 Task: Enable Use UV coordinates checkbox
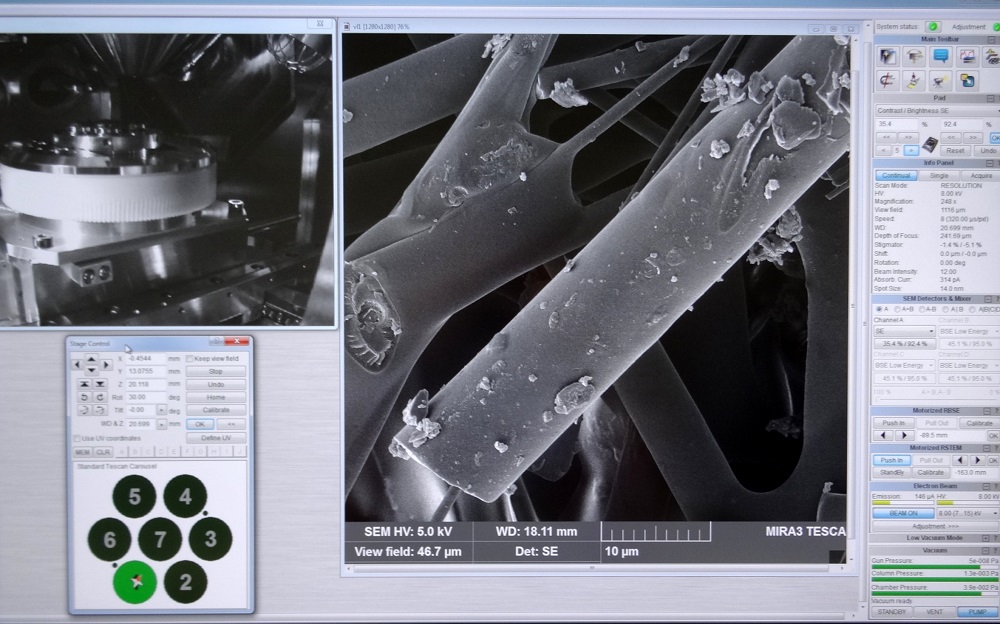coord(78,438)
